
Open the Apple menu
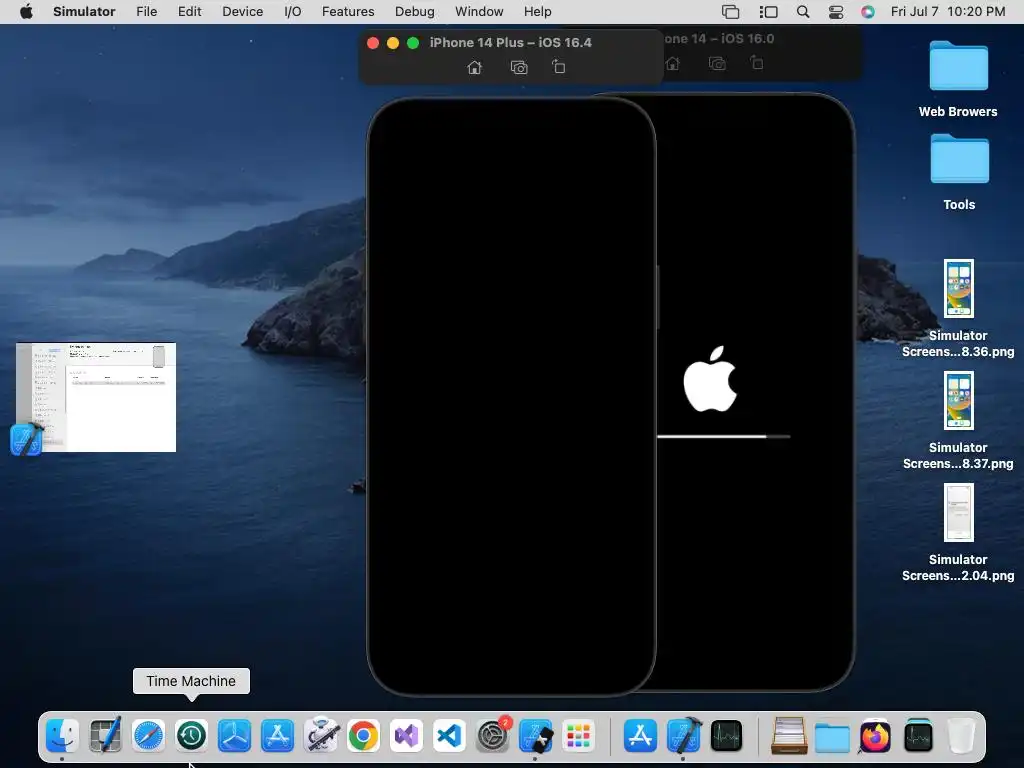tap(26, 12)
